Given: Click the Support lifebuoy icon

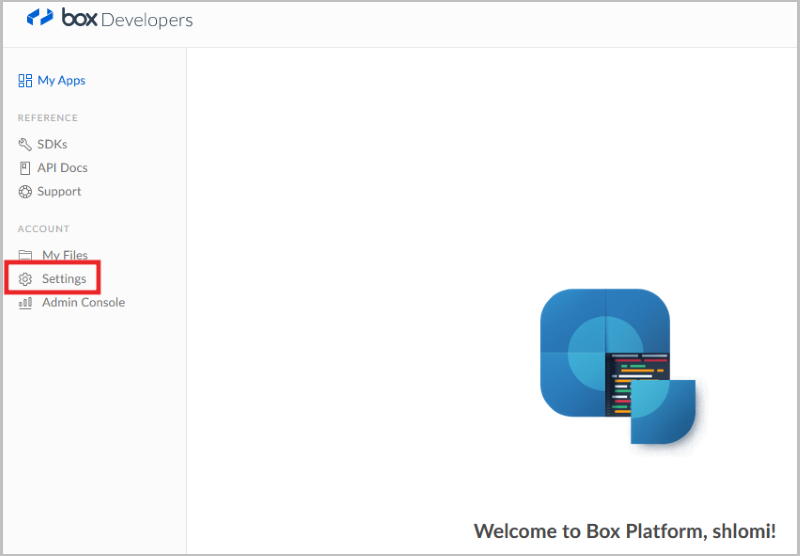Looking at the screenshot, I should click(25, 192).
